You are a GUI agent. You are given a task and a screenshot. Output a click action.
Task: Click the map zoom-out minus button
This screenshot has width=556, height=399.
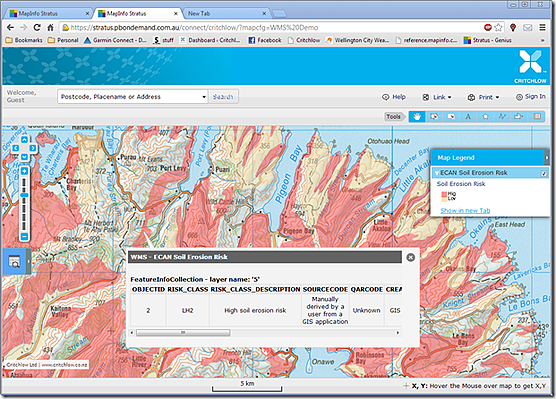(24, 236)
